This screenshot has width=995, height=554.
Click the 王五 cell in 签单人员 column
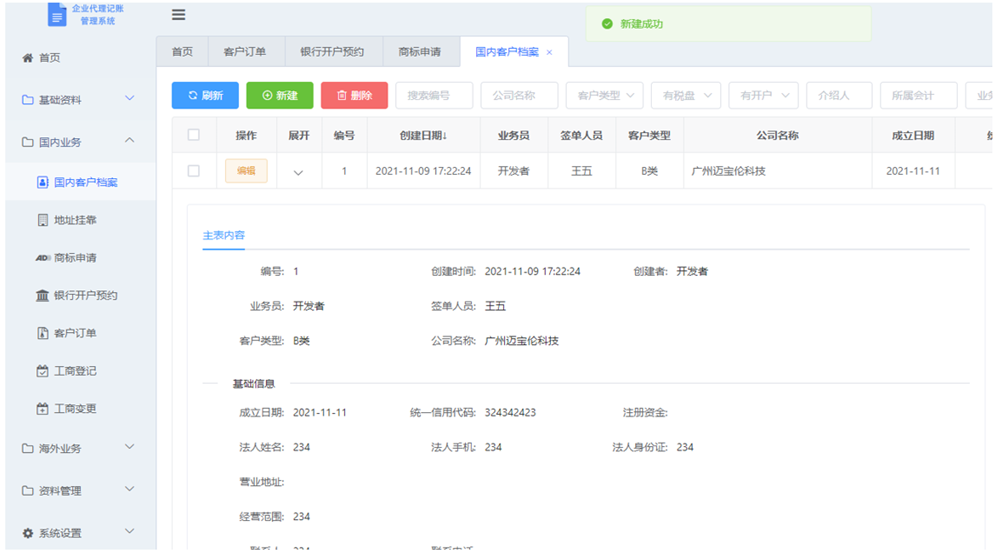click(x=581, y=171)
